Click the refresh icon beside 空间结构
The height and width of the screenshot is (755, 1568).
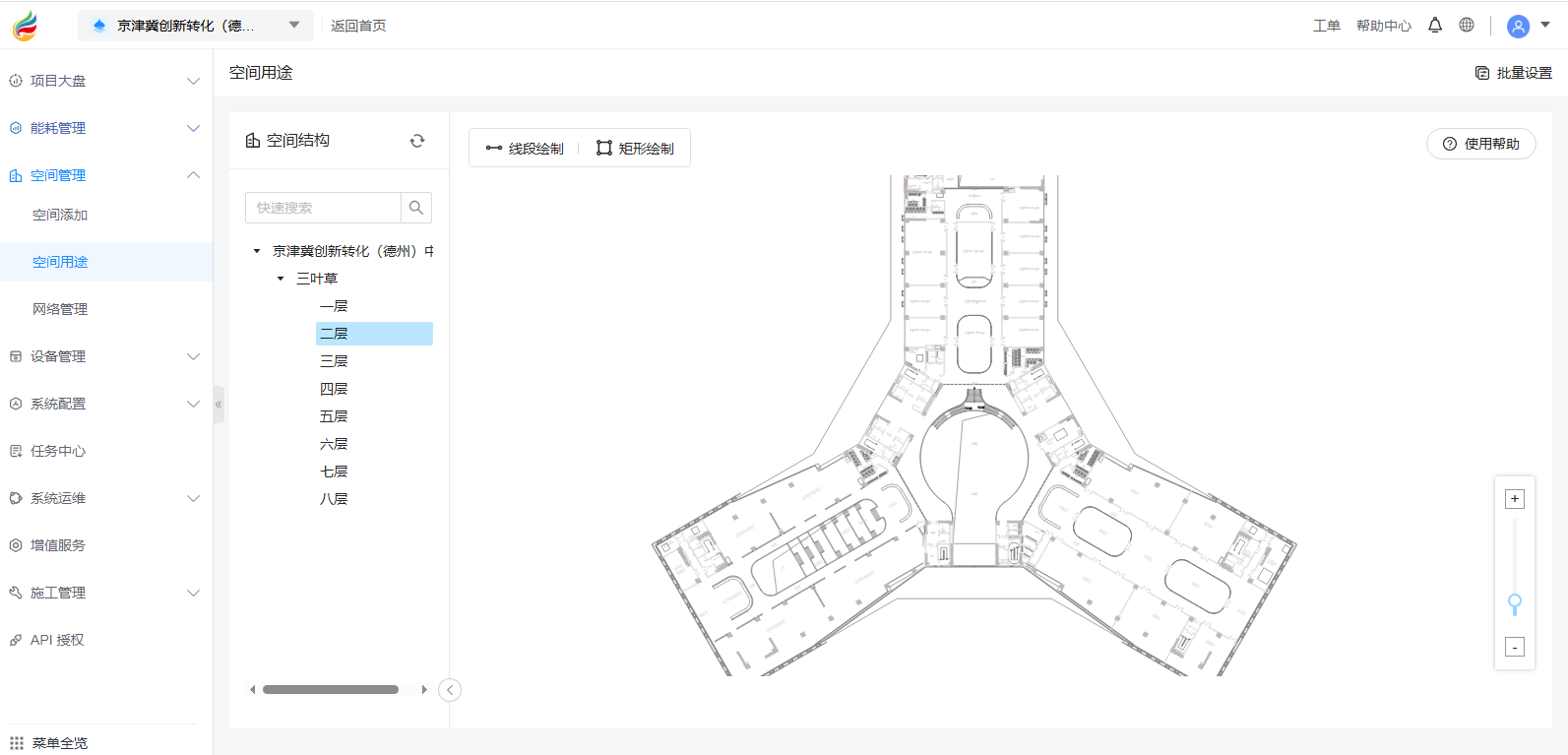[417, 141]
